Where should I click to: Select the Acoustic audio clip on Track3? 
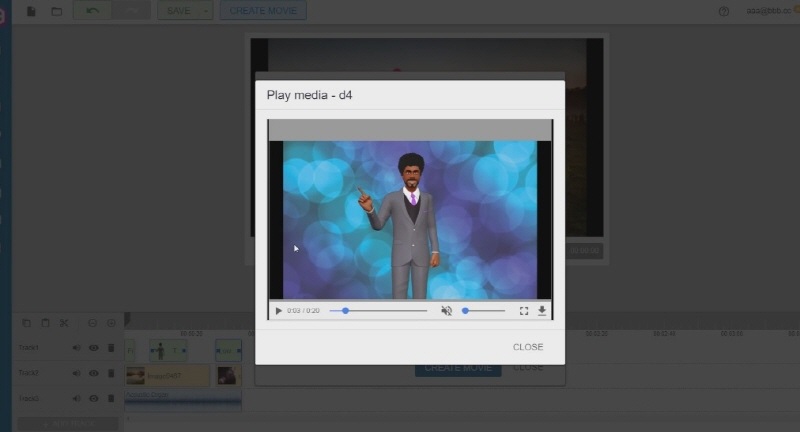(183, 400)
